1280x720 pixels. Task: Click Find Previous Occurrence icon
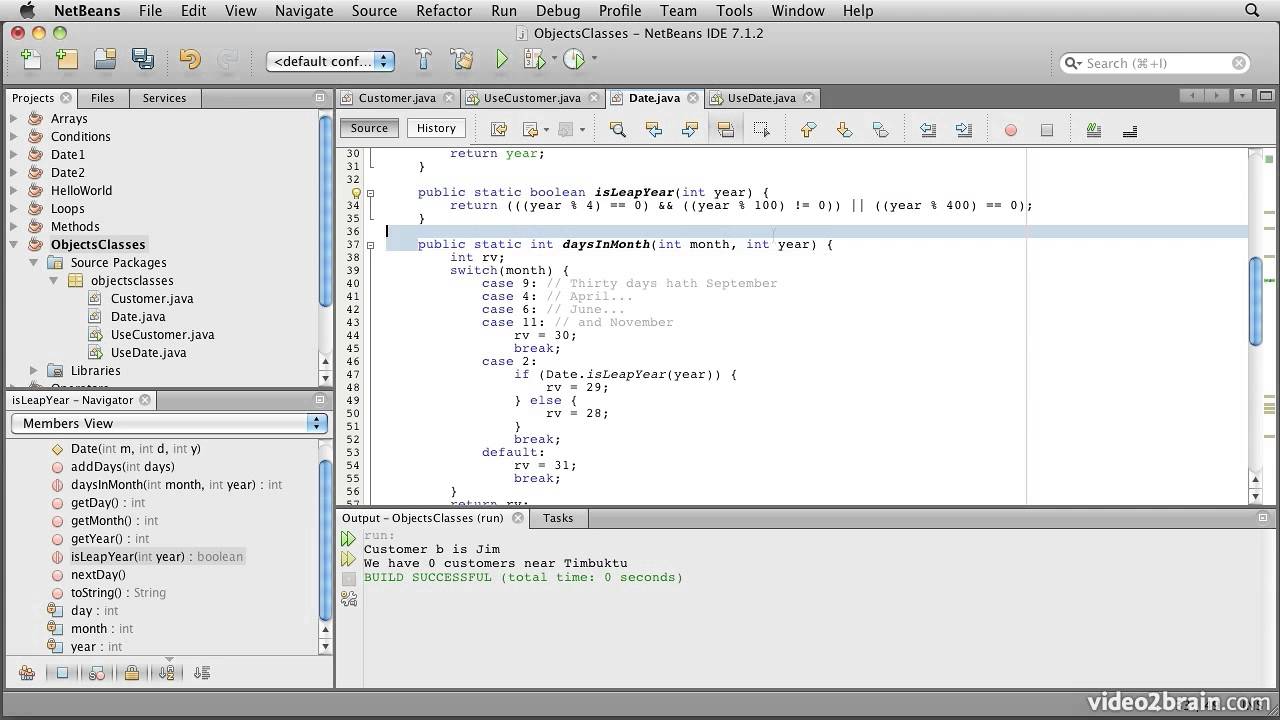pos(654,129)
